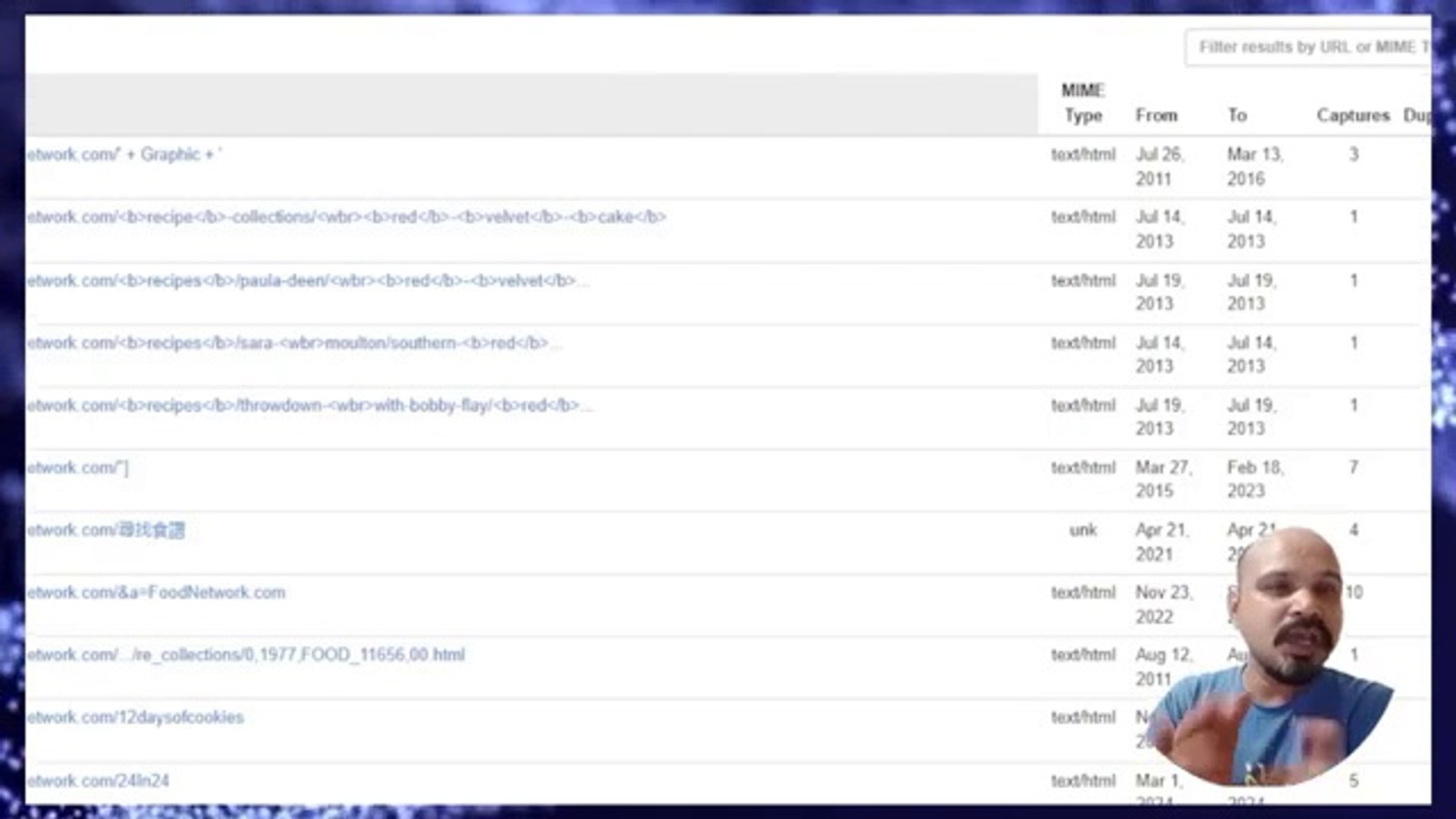This screenshot has height=819, width=1456.
Task: Open the 12daysofcookies URL link
Action: (x=135, y=717)
